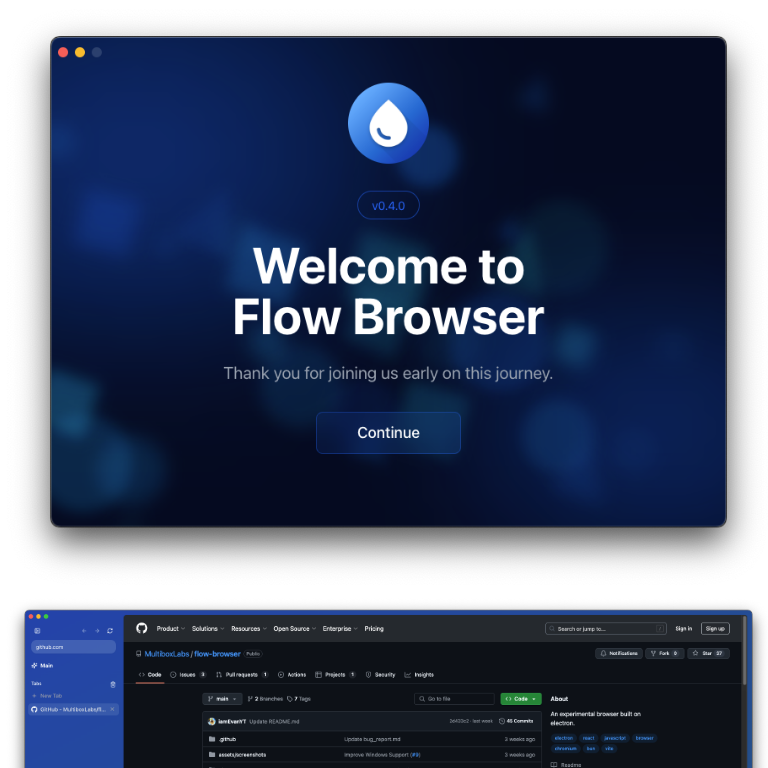Click the electron topic tag
Screen dimensions: 768x768
tap(563, 738)
